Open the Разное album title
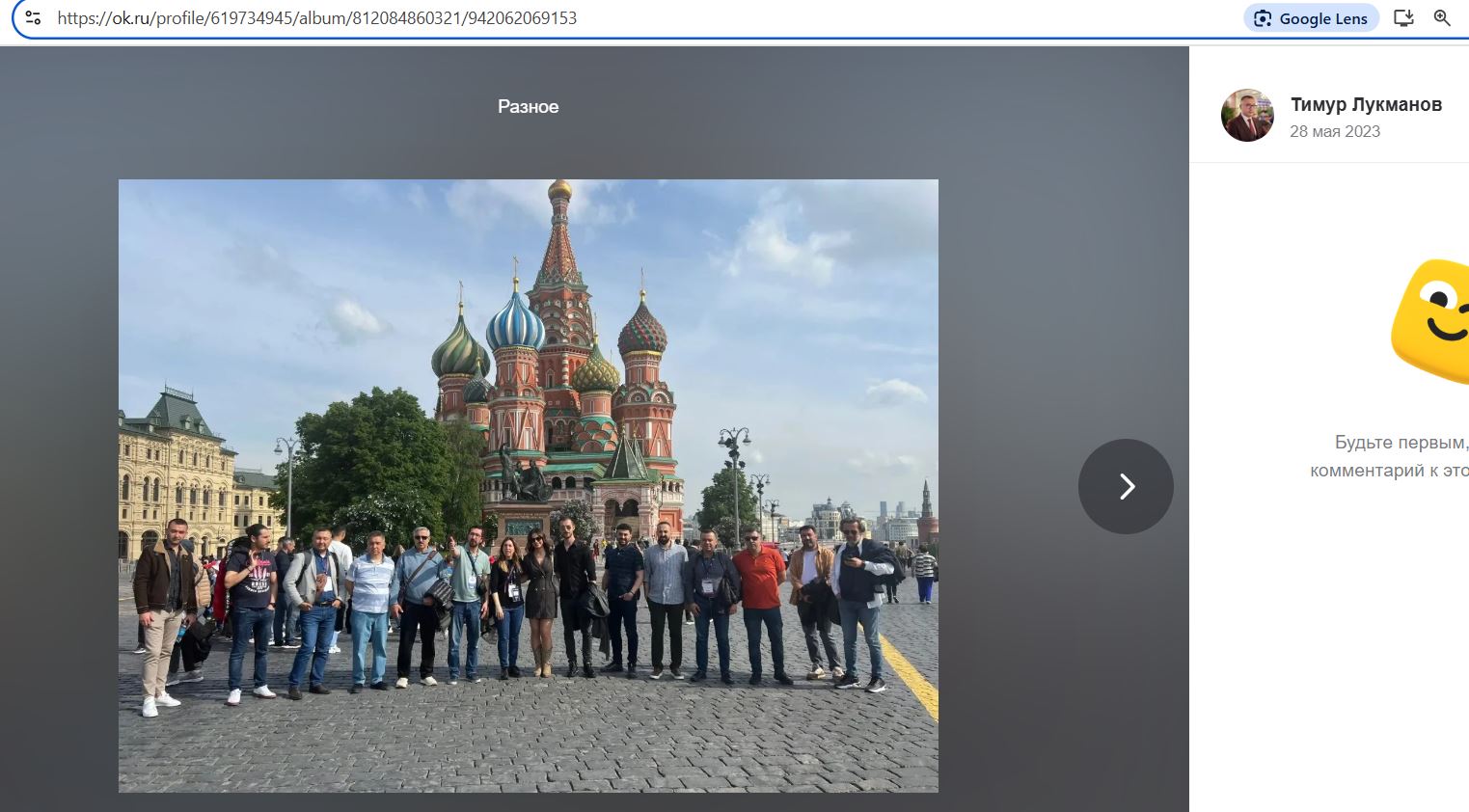The height and width of the screenshot is (812, 1469). [529, 106]
